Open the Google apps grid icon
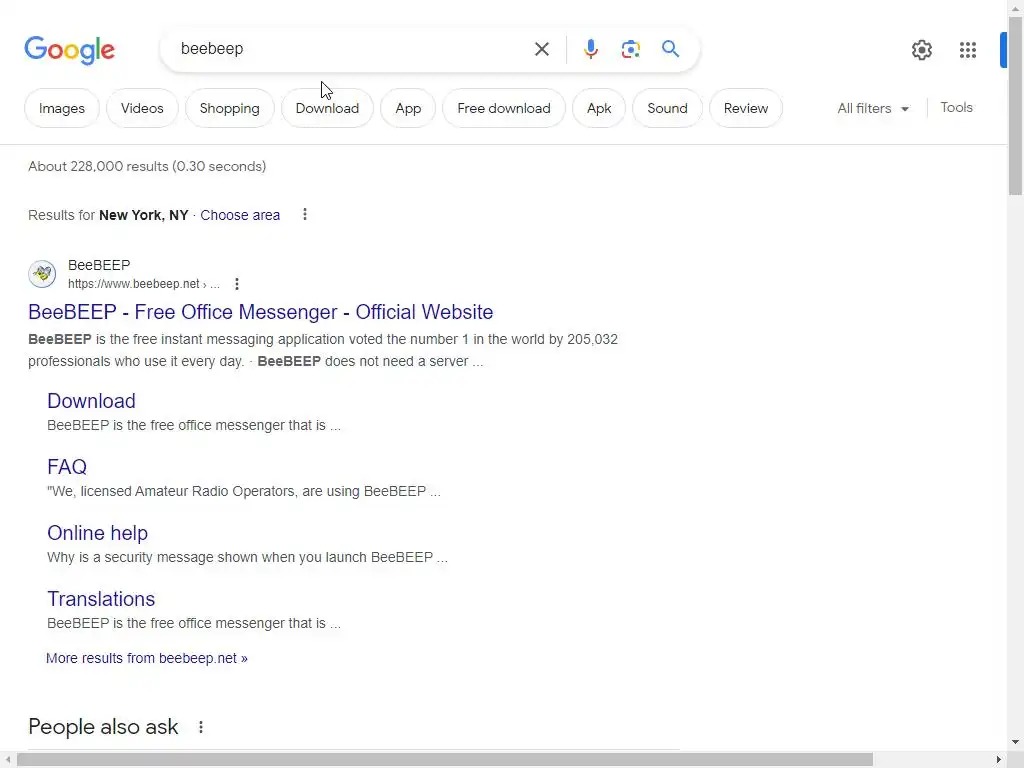The image size is (1024, 768). coord(968,50)
